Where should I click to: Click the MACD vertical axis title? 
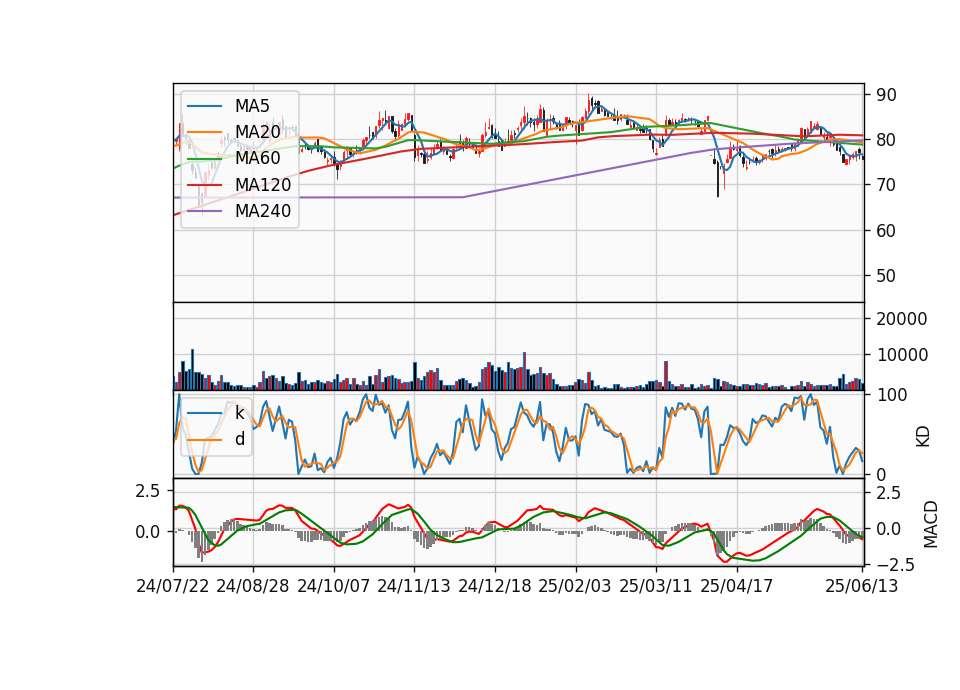pyautogui.click(x=930, y=524)
